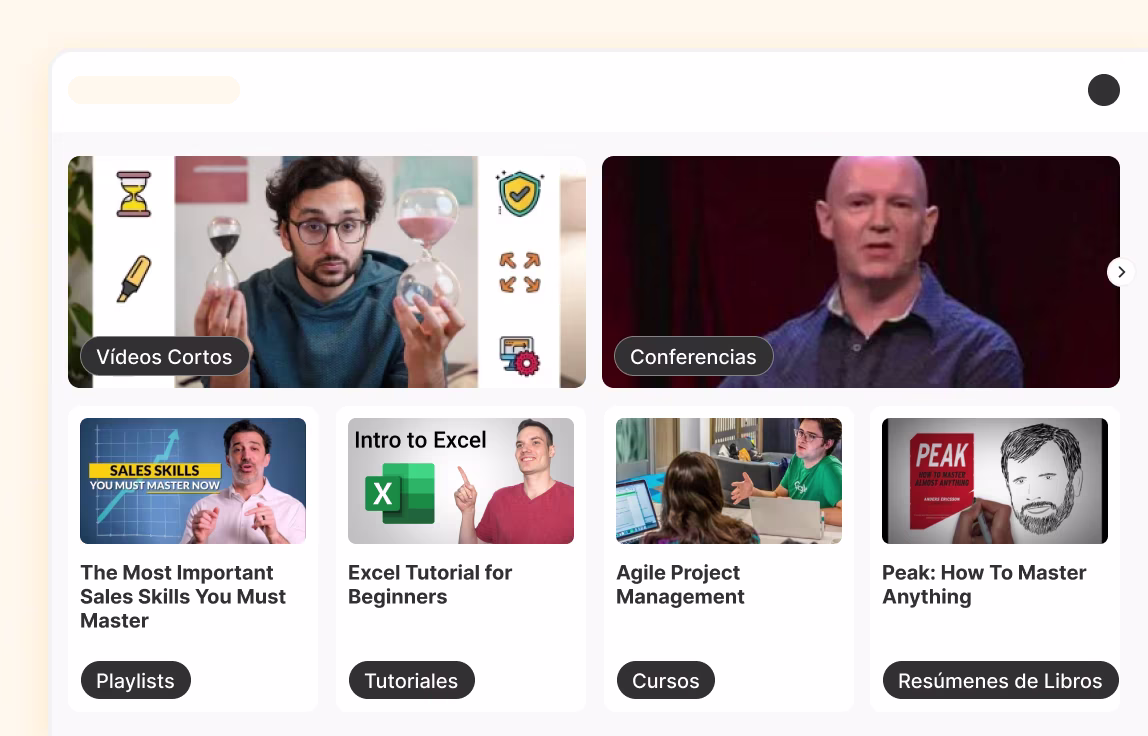This screenshot has width=1148, height=736.
Task: Click The Most Important Sales Skills title
Action: pyautogui.click(x=183, y=596)
